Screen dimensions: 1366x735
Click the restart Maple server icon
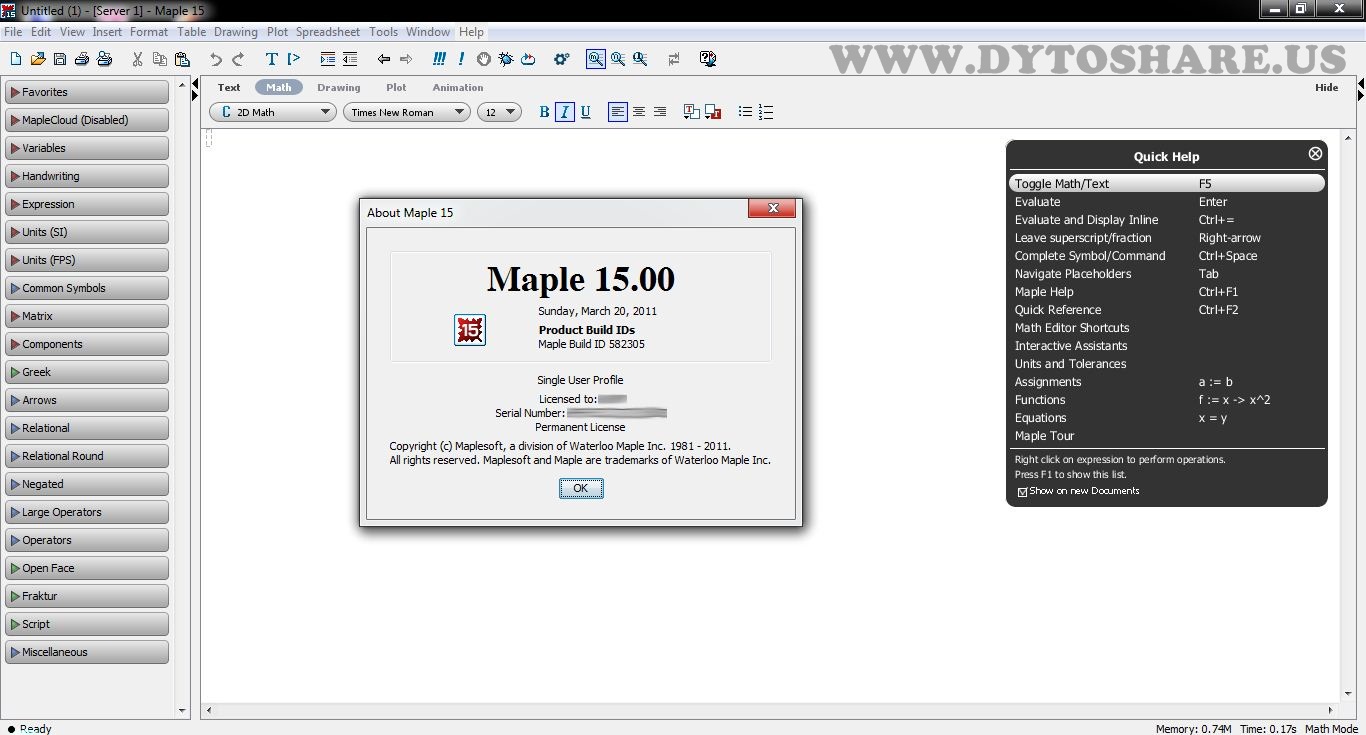[528, 59]
